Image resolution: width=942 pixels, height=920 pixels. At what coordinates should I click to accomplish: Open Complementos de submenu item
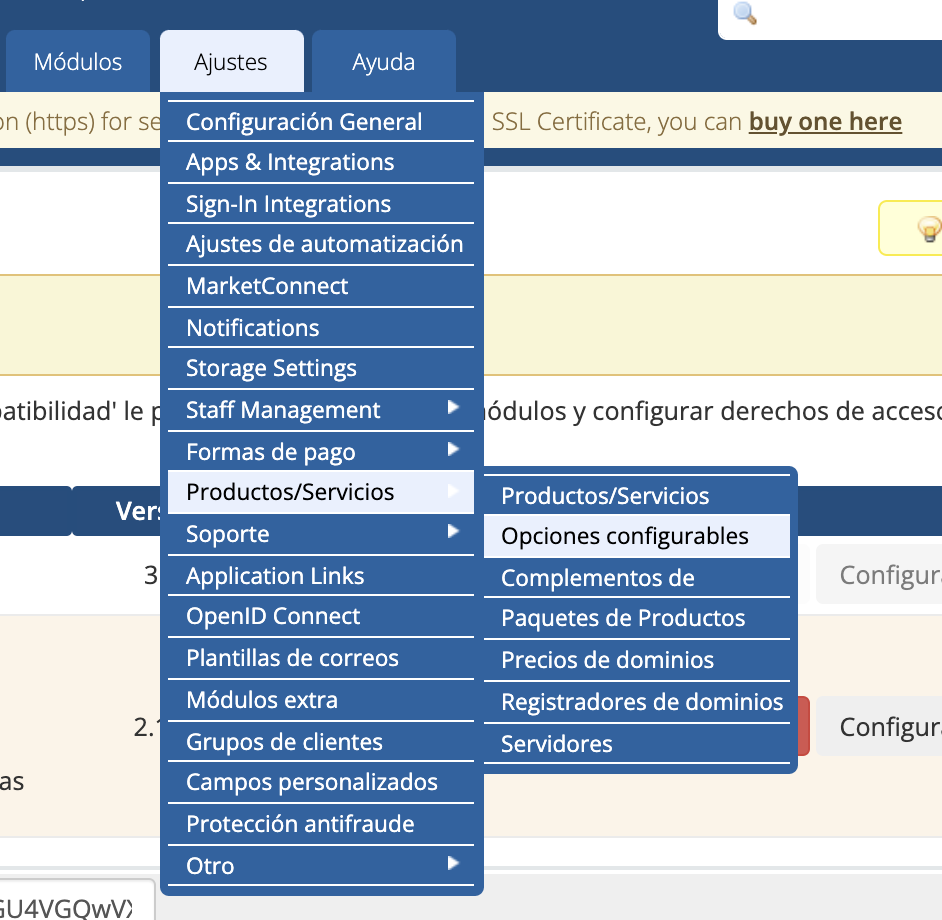pos(637,578)
